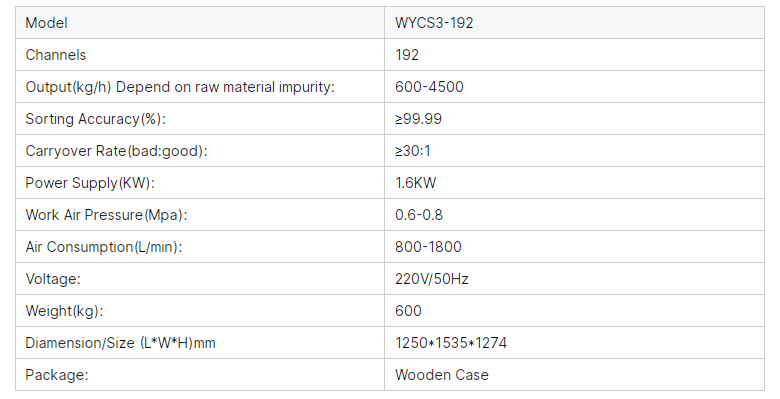Viewport: 780px width, 399px height.
Task: Select the ≥30:1 carryover value
Action: (x=413, y=151)
